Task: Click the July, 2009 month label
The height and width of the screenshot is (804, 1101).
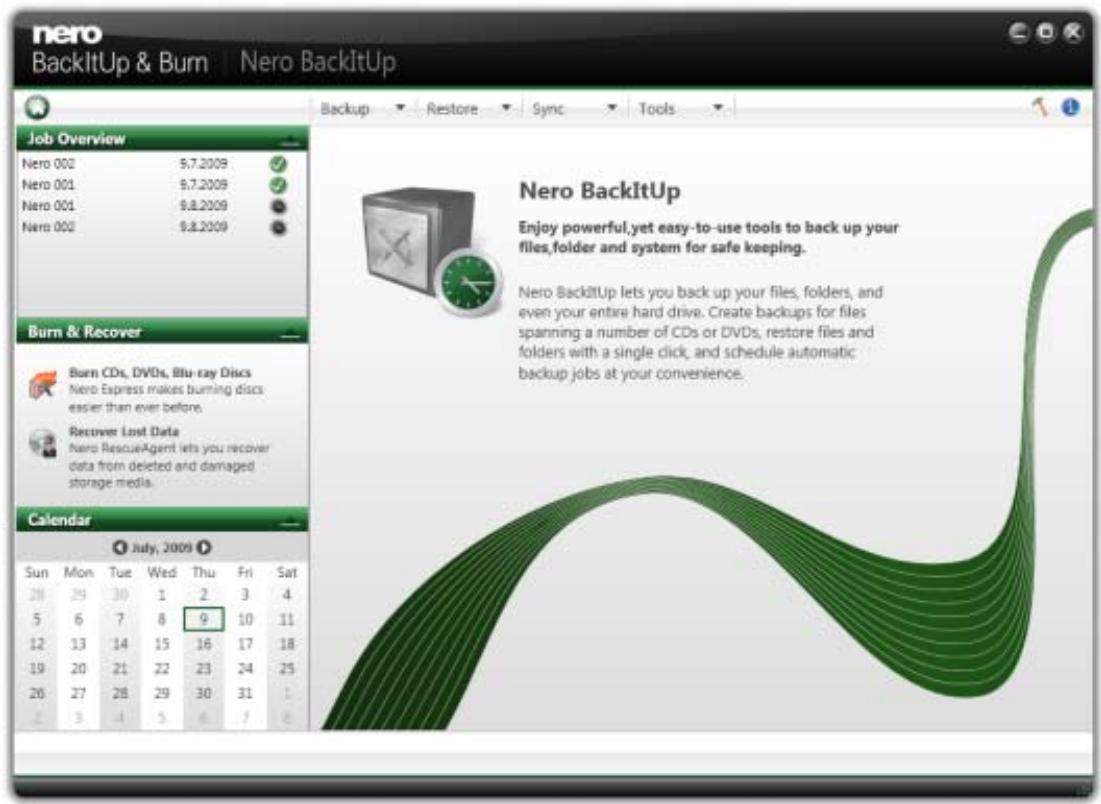Action: (161, 548)
